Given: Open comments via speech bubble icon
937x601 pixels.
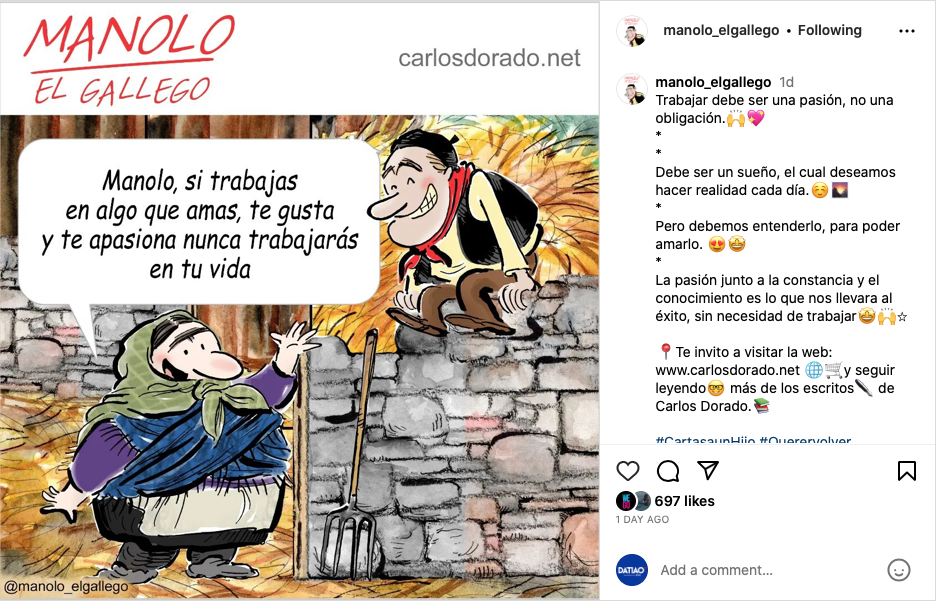Looking at the screenshot, I should (x=667, y=471).
